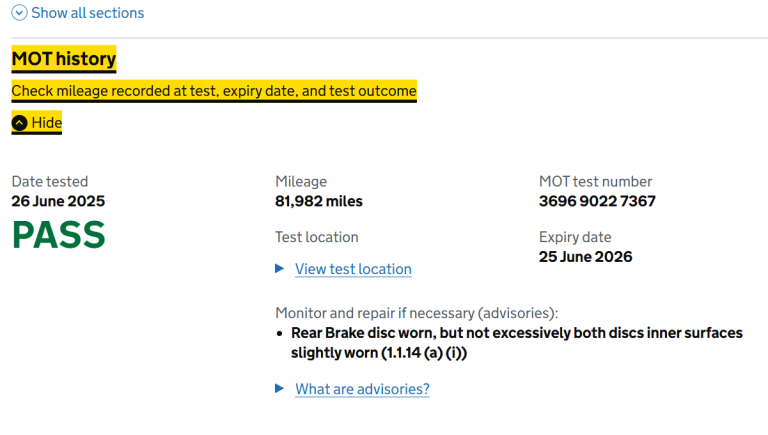Click the Expiry date label
Image resolution: width=768 pixels, height=435 pixels.
click(x=575, y=237)
